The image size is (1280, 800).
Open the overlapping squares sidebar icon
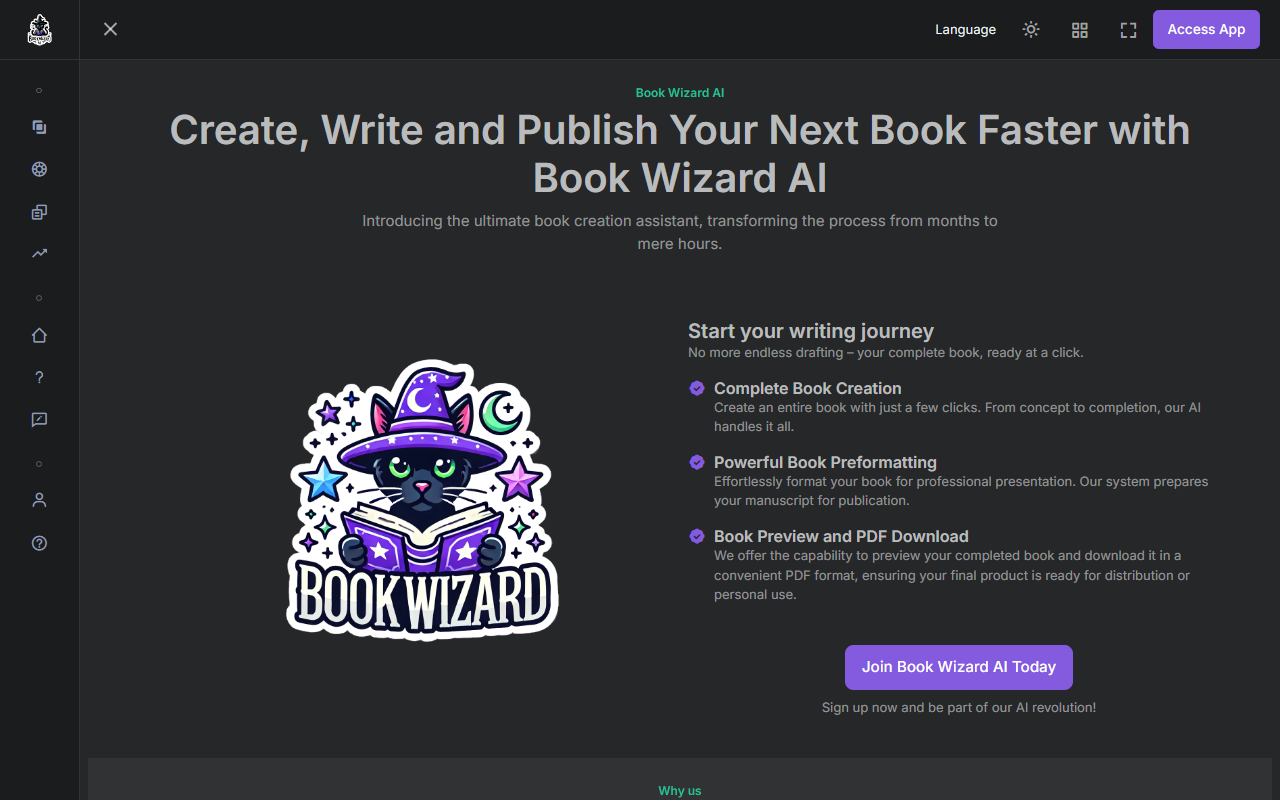pyautogui.click(x=39, y=127)
